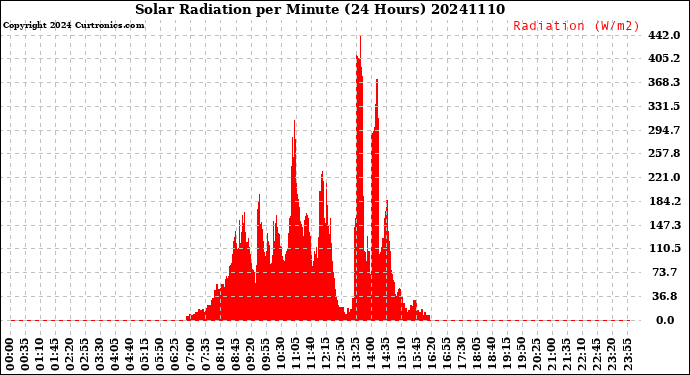Click the 17:30 time label
Image resolution: width=690 pixels, height=375 pixels.
point(461,355)
